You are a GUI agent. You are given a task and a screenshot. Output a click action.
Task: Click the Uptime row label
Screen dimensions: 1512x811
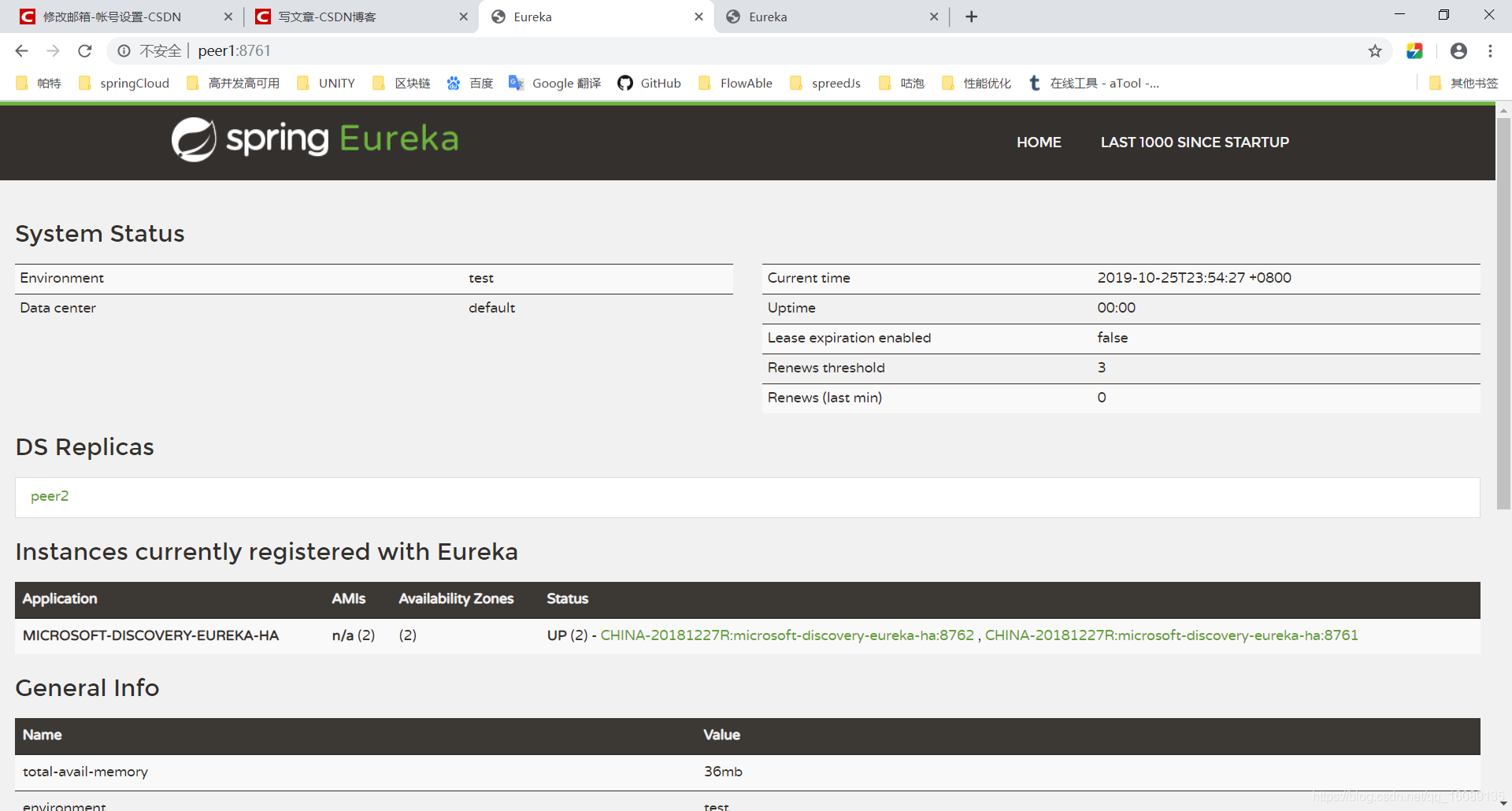[791, 308]
